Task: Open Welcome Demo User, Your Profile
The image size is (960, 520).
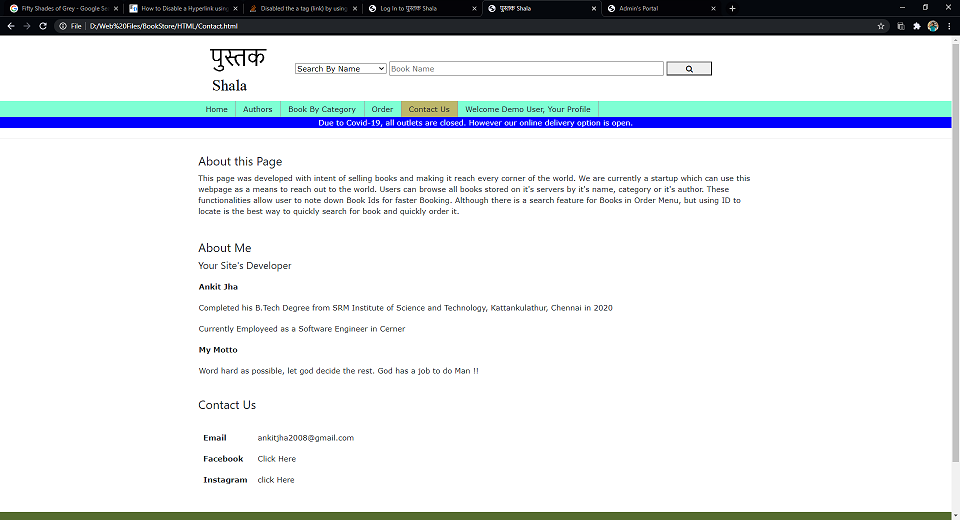Action: pyautogui.click(x=528, y=109)
